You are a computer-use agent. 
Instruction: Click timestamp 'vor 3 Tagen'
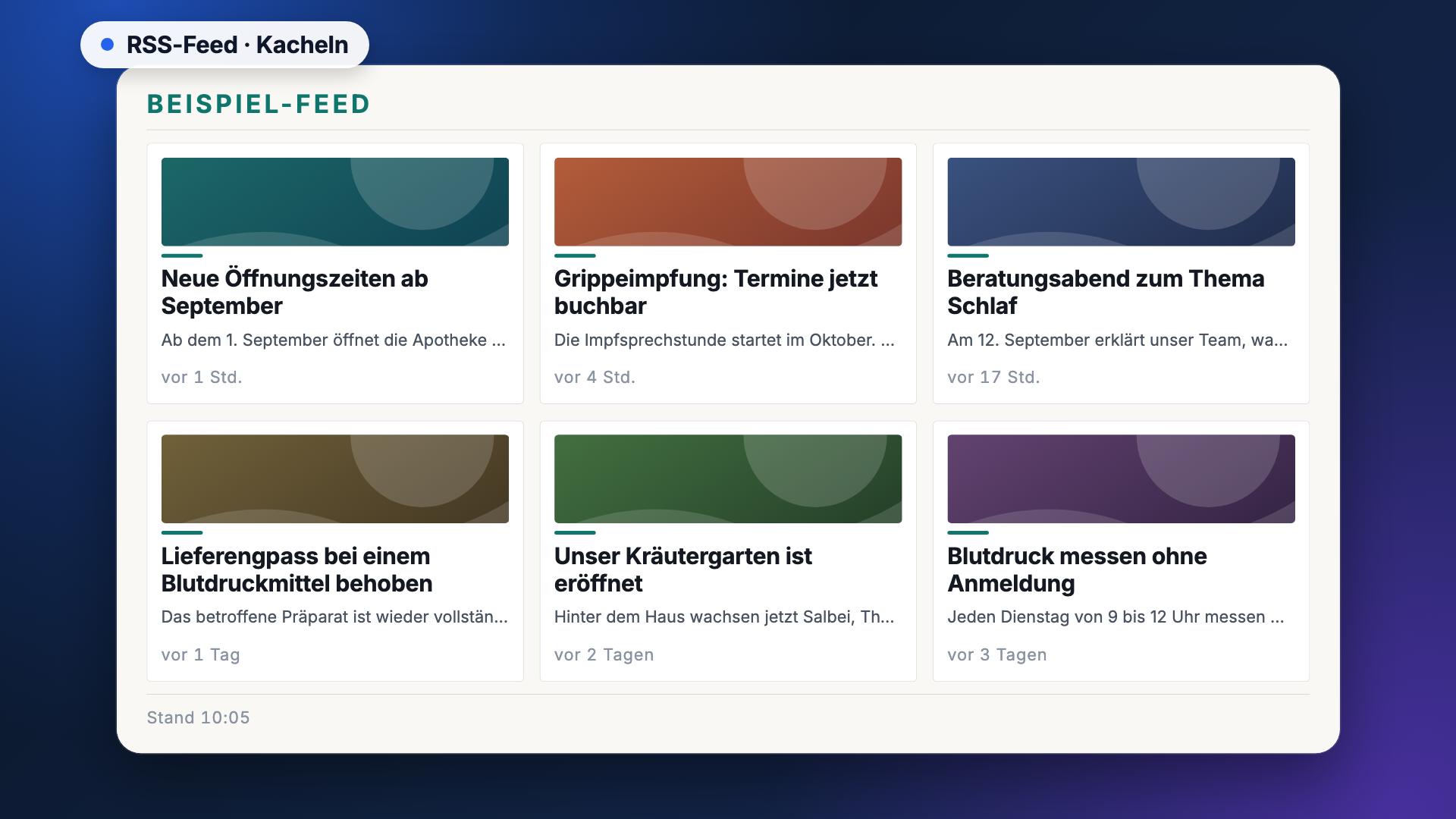point(997,654)
